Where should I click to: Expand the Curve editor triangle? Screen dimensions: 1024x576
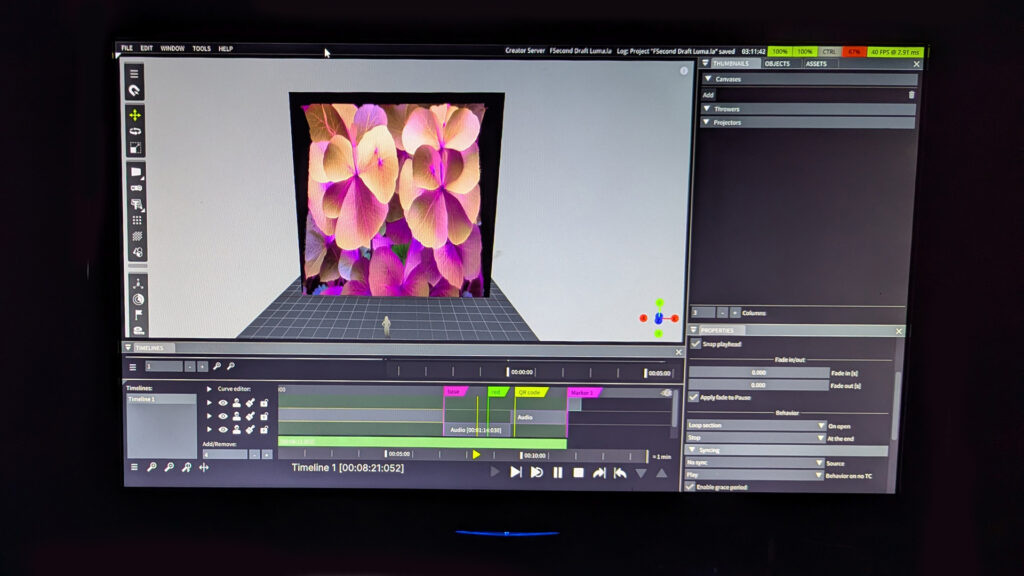pyautogui.click(x=209, y=389)
